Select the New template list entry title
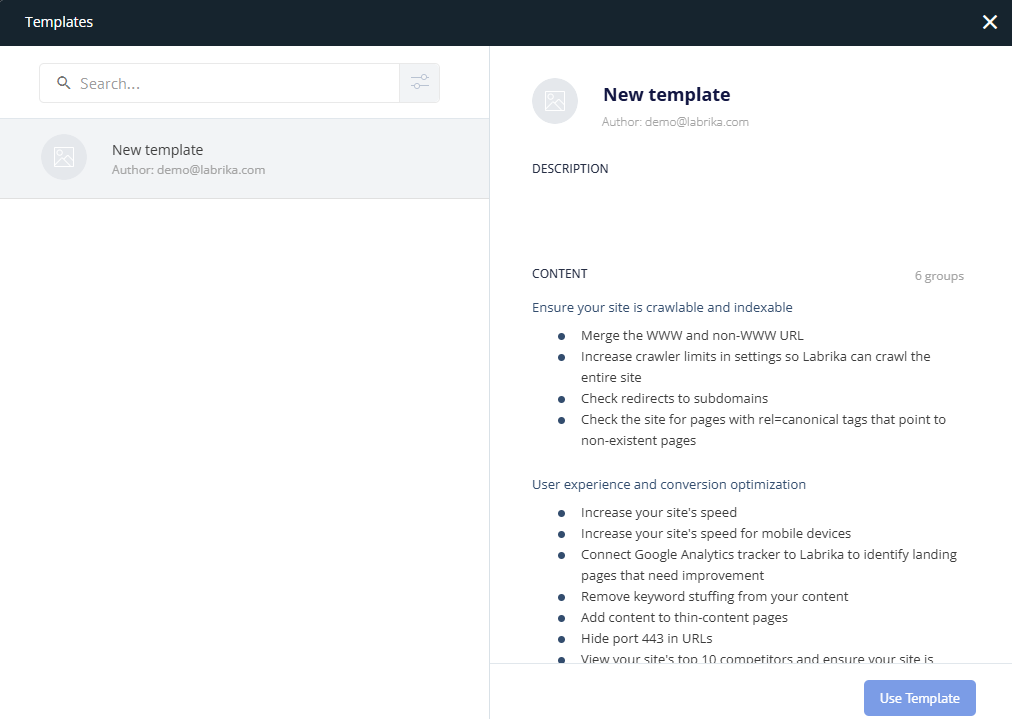The width and height of the screenshot is (1012, 719). (x=157, y=150)
